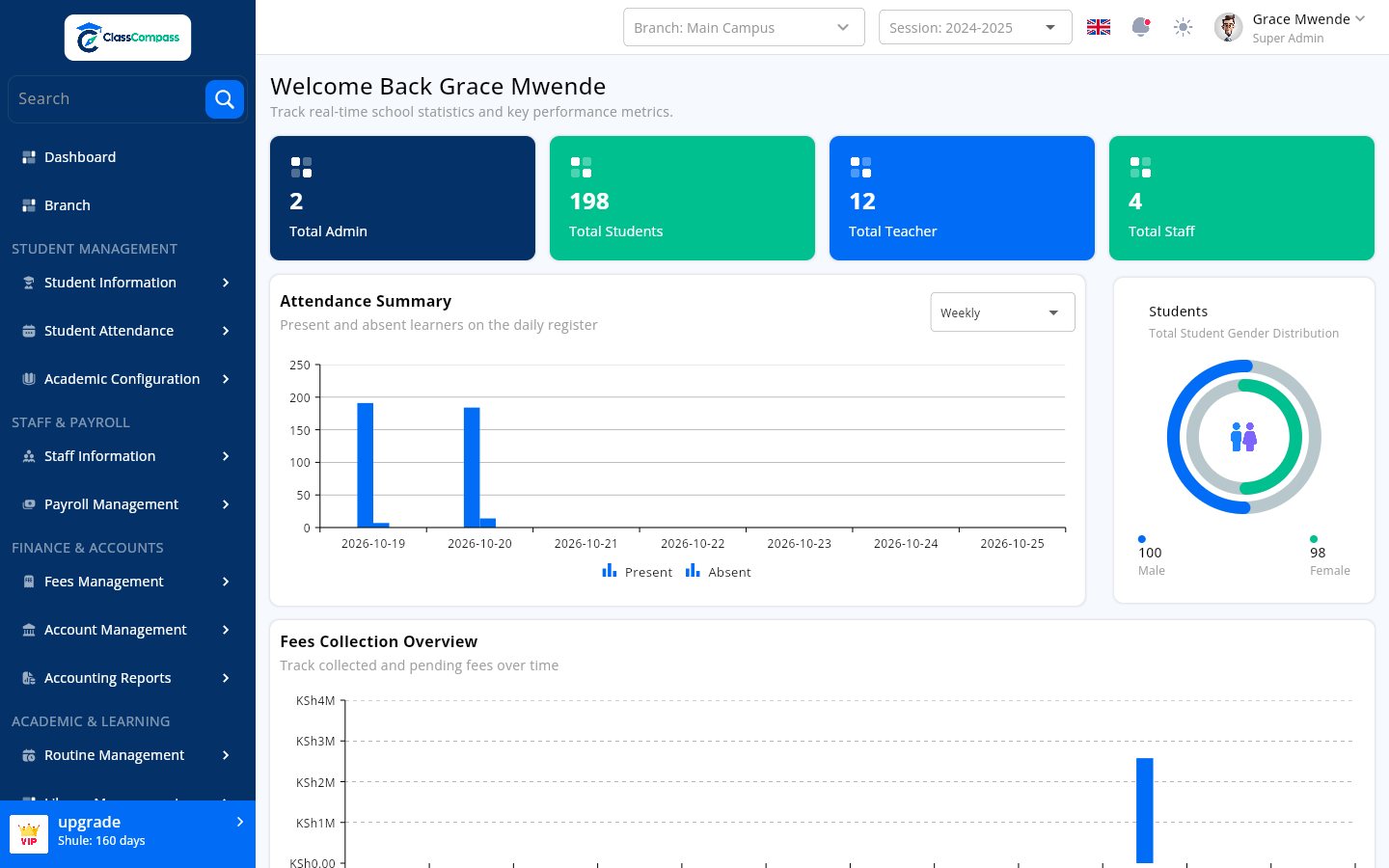Click the Total Students card
Viewport: 1389px width, 868px height.
[682, 198]
